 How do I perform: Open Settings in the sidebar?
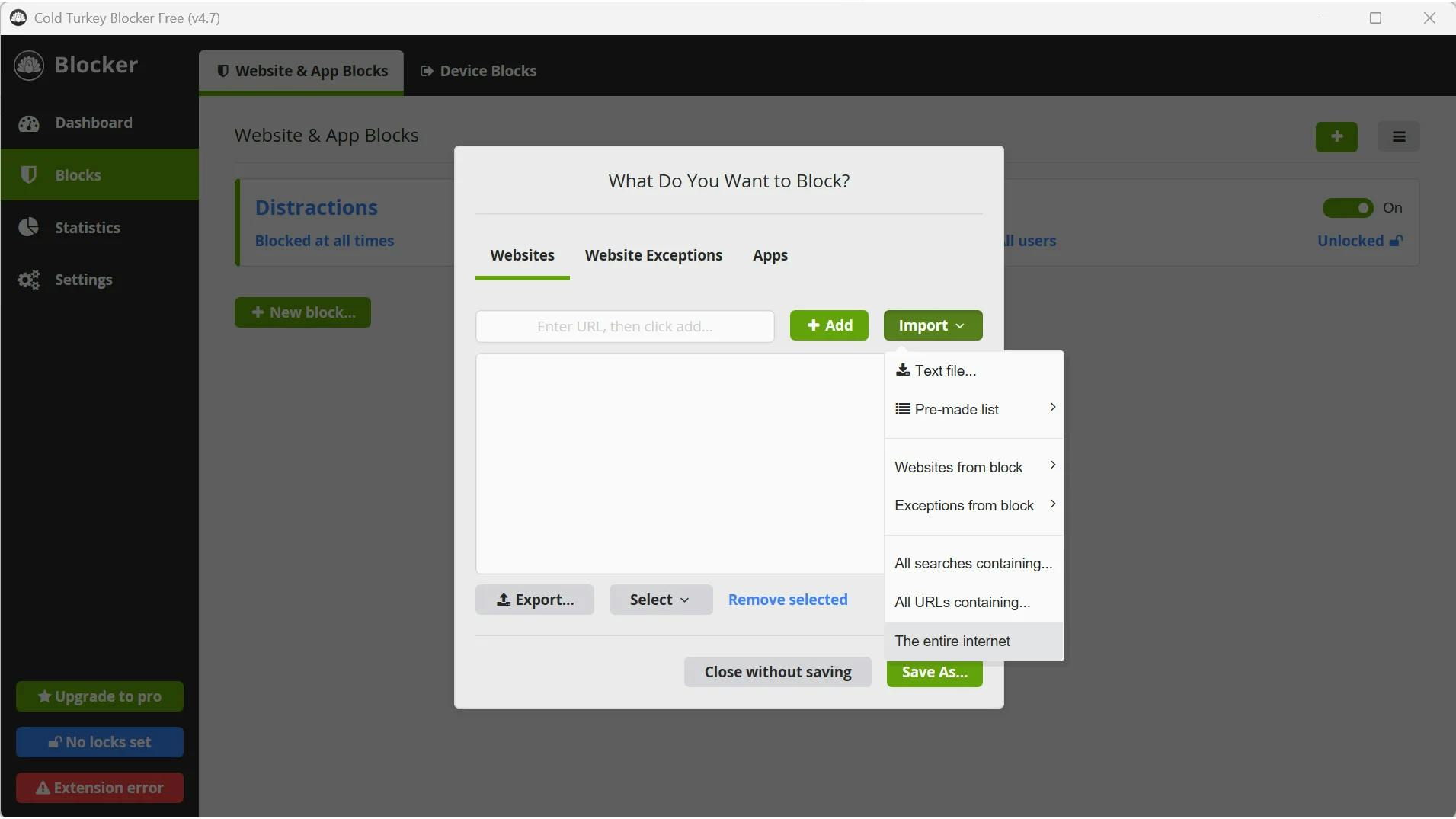pyautogui.click(x=99, y=280)
